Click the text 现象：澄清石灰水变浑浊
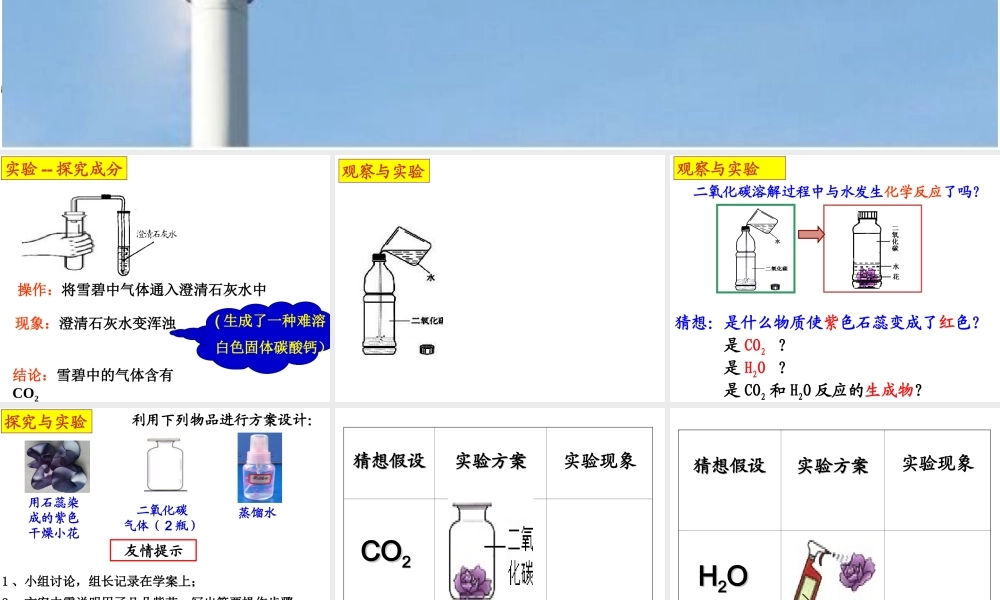This screenshot has height=600, width=1000. (96, 323)
